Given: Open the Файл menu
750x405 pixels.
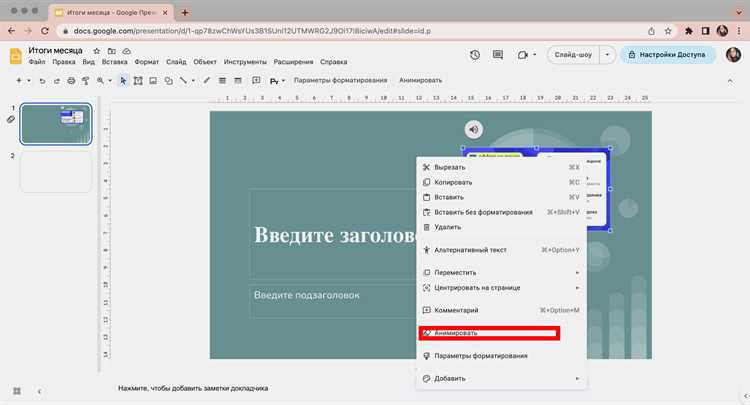Looking at the screenshot, I should click(37, 62).
